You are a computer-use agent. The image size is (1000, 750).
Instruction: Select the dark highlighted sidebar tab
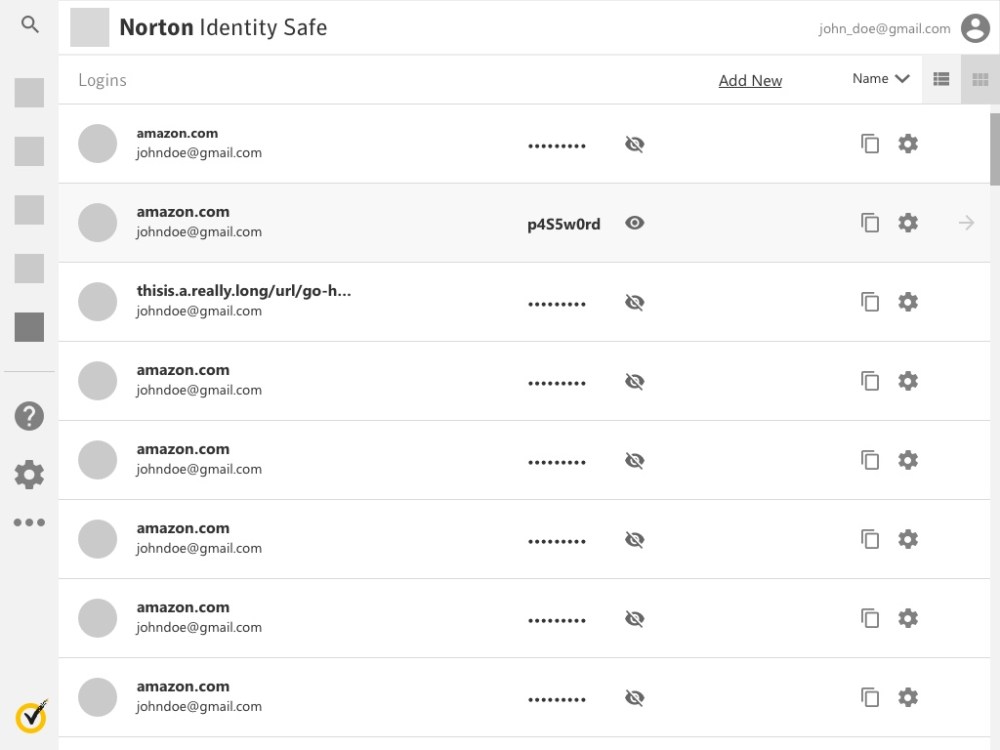coord(29,327)
